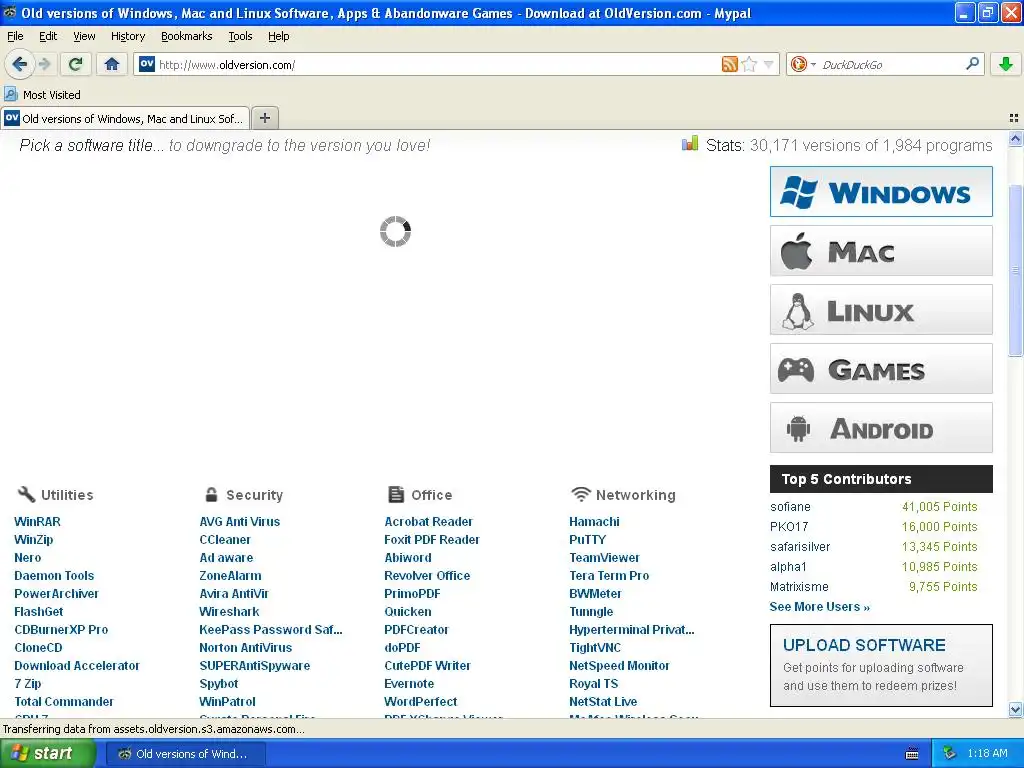
Task: Click the OV site identity icon in address bar
Action: coord(147,64)
